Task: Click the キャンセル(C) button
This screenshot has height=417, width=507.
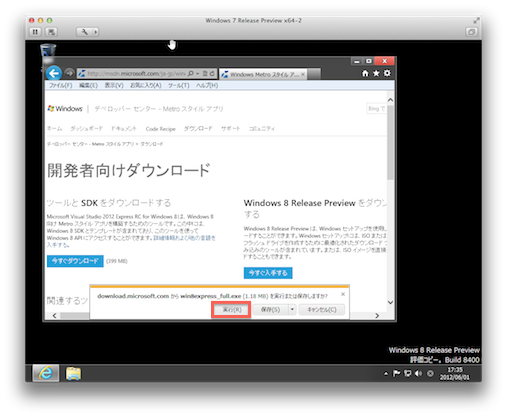Action: pos(322,310)
